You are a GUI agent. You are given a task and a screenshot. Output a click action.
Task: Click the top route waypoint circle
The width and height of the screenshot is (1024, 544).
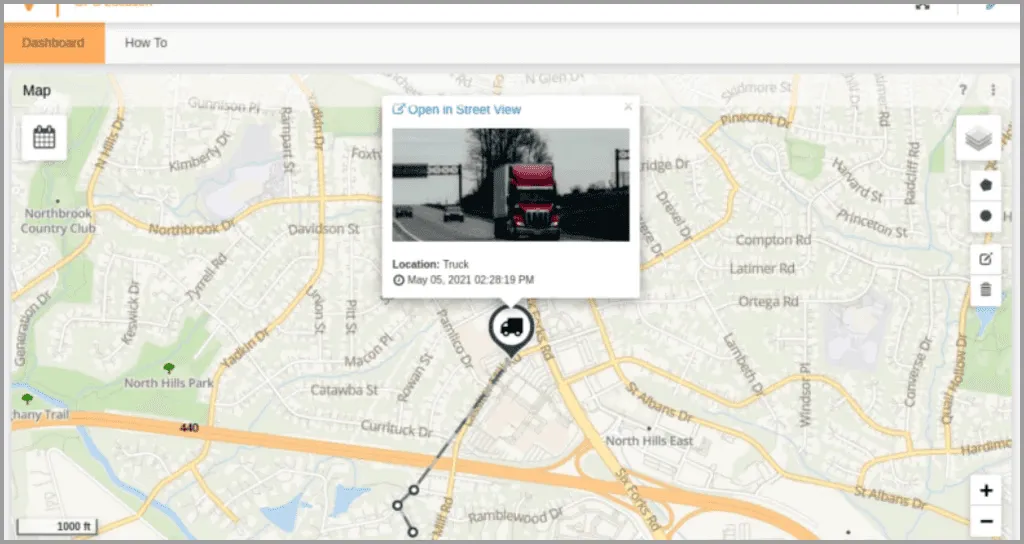pyautogui.click(x=413, y=489)
